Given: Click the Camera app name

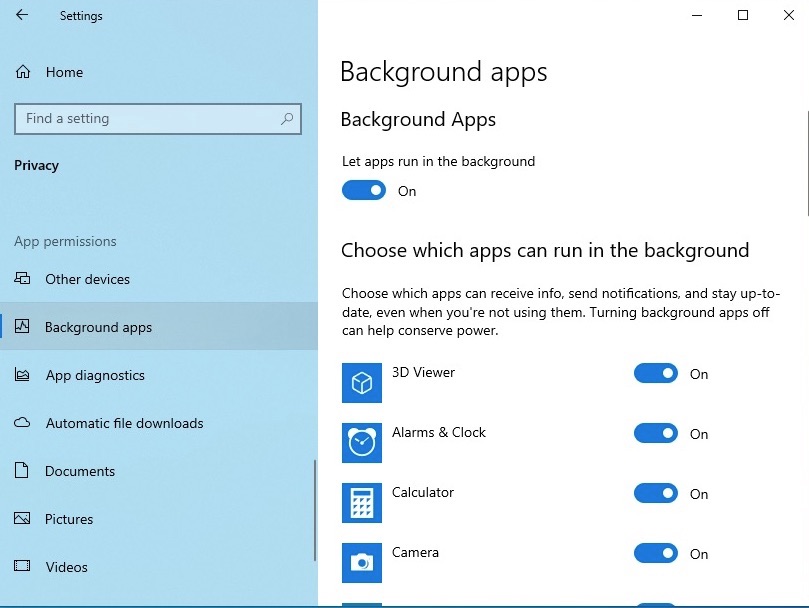Looking at the screenshot, I should [415, 552].
